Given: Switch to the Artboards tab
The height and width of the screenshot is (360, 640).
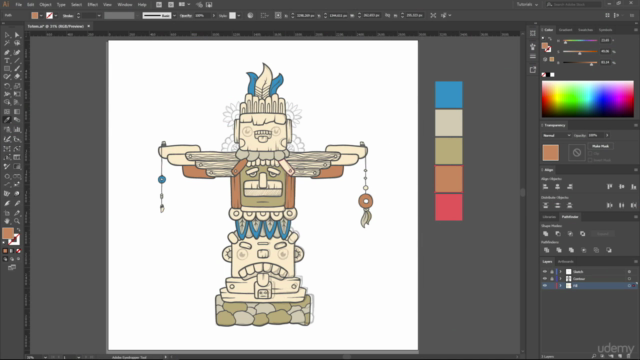Looking at the screenshot, I should pos(566,262).
